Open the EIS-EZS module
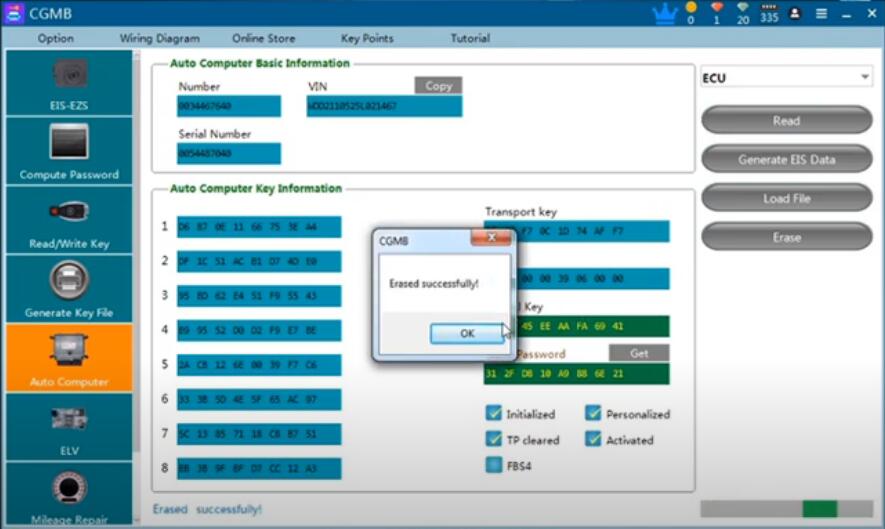885x529 pixels. [x=69, y=82]
